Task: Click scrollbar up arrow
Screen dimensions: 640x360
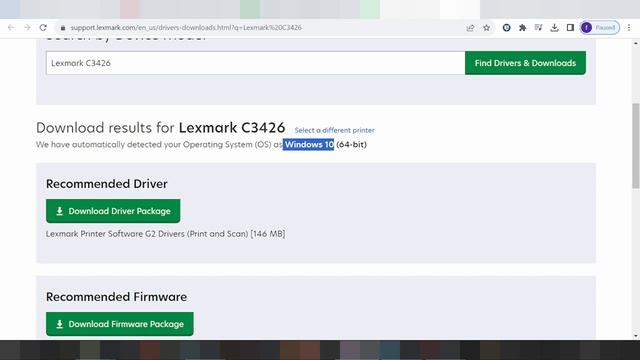Action: pos(636,43)
